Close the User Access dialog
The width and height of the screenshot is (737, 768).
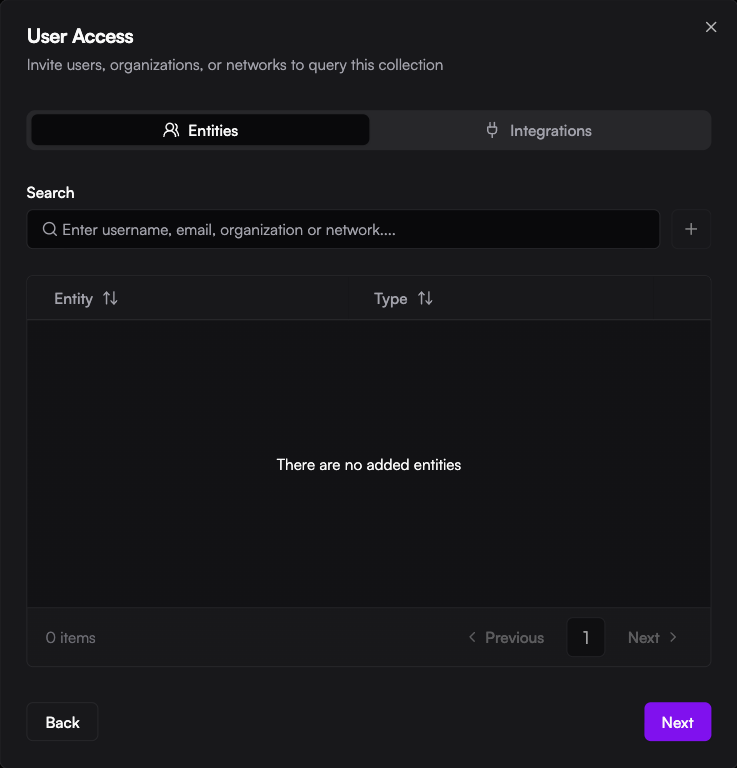pos(711,27)
